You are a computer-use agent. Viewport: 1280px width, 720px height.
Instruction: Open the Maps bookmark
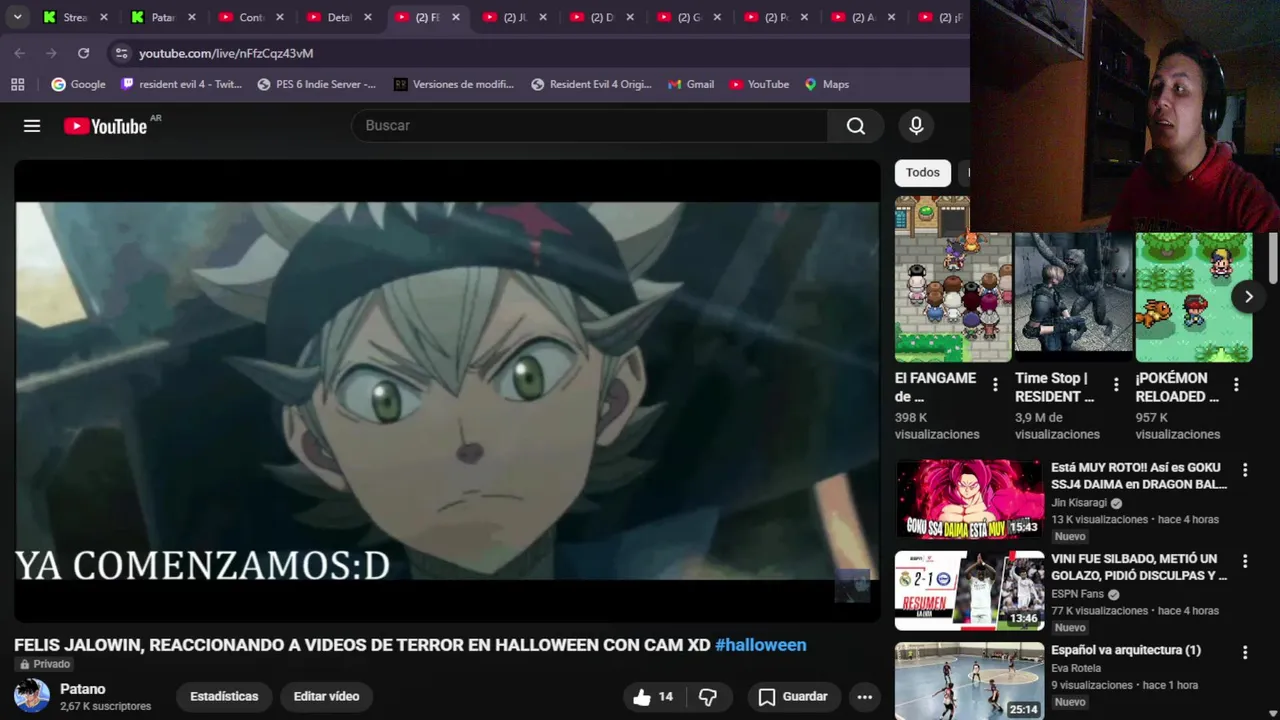826,84
